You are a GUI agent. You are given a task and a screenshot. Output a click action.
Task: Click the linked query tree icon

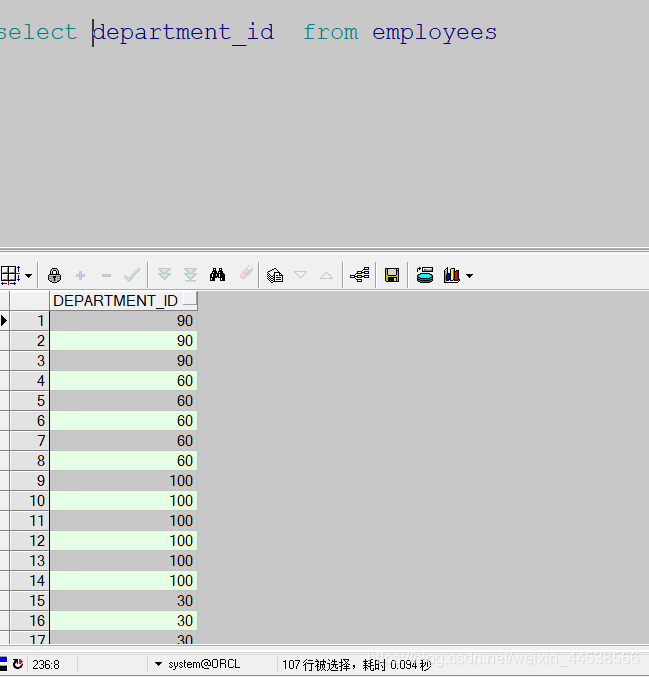click(360, 275)
